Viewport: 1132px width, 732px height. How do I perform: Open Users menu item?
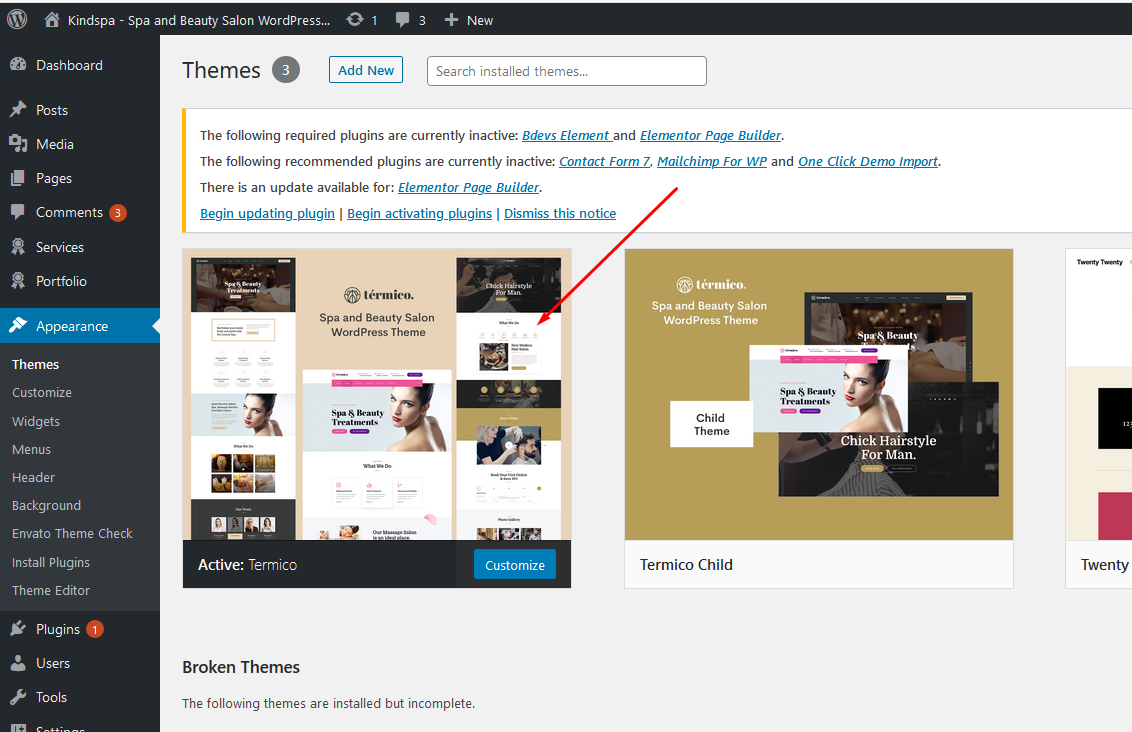53,663
